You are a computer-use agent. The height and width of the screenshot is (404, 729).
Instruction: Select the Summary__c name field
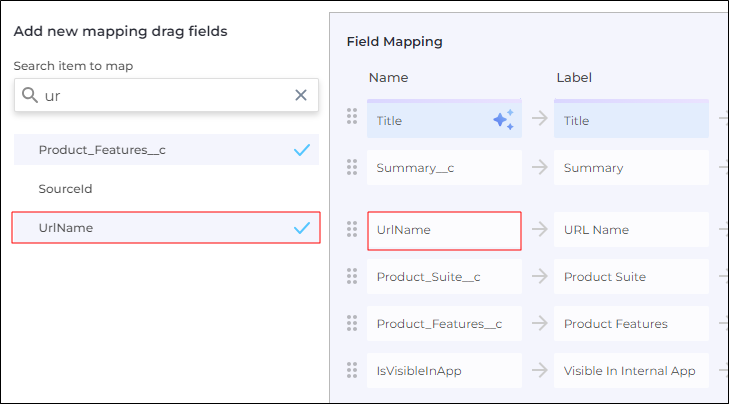pos(444,167)
